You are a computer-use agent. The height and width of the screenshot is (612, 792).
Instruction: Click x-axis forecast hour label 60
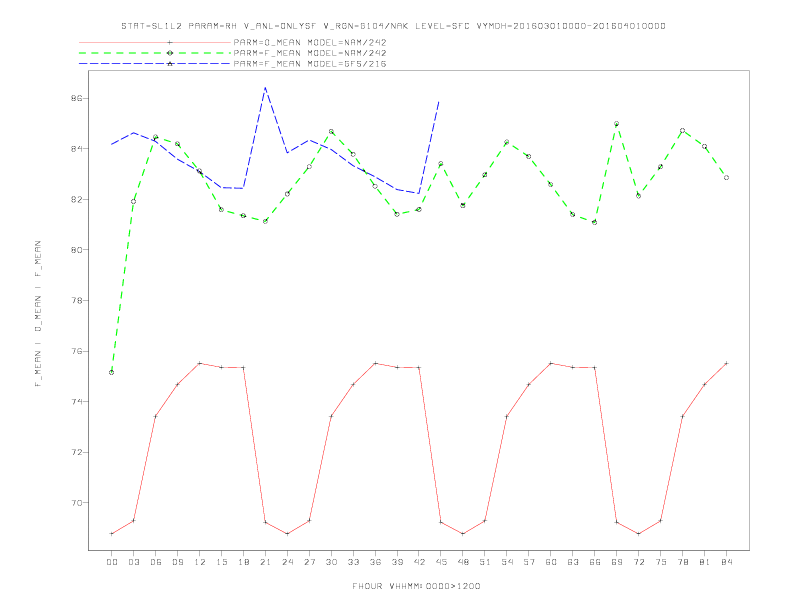point(551,562)
